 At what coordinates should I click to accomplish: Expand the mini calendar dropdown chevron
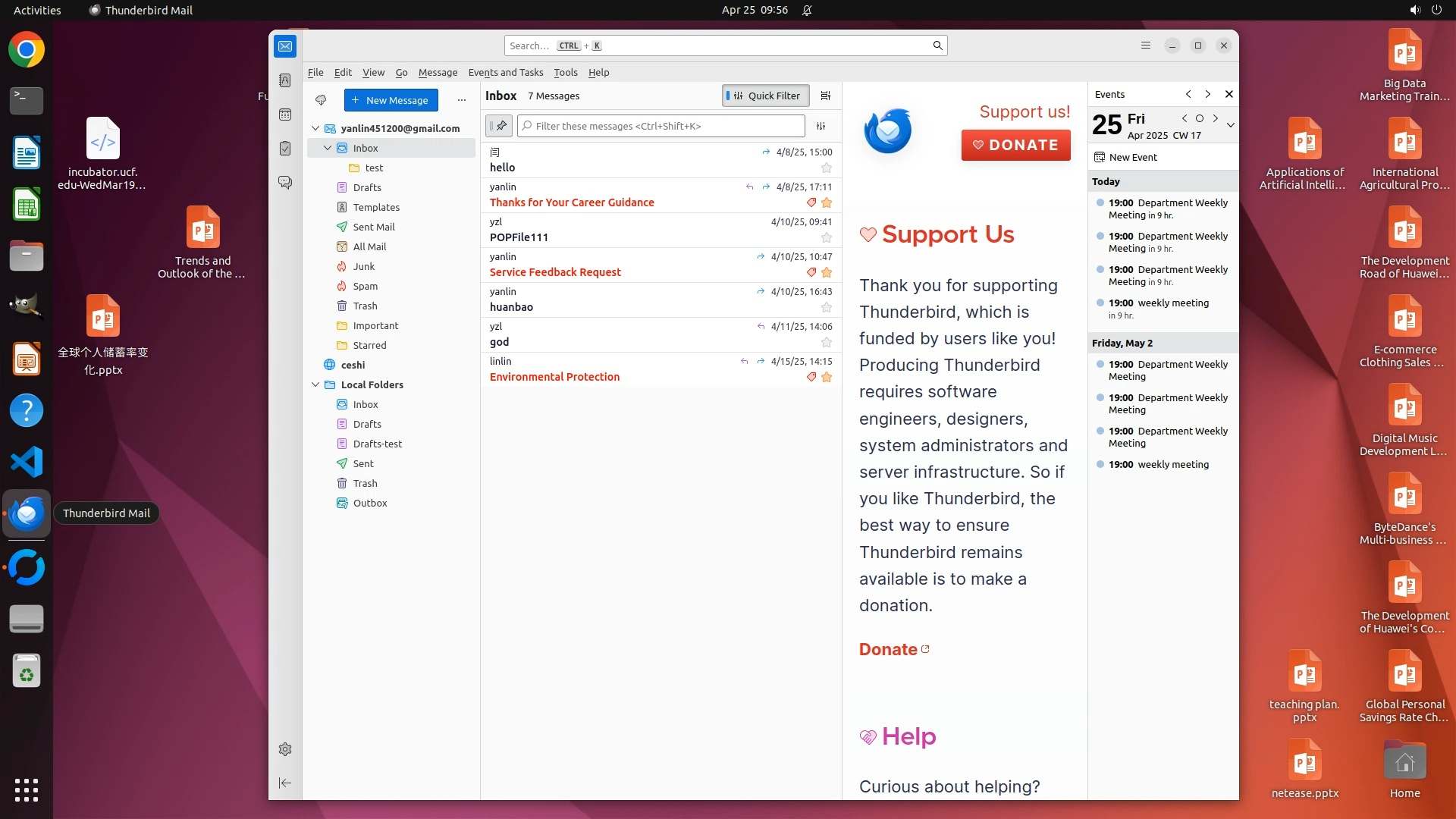tap(1230, 125)
